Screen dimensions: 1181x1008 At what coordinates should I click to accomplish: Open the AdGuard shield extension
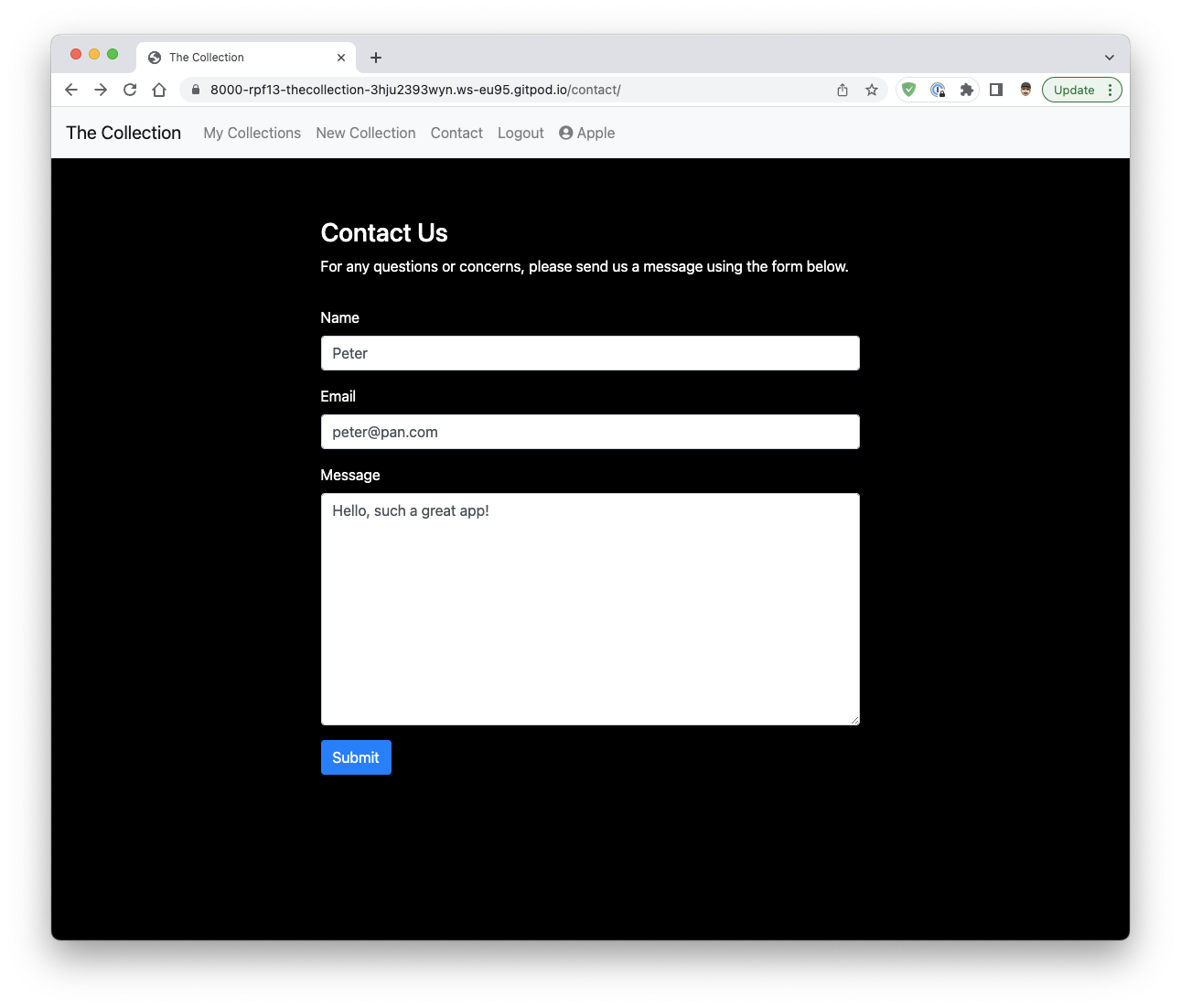[x=907, y=90]
